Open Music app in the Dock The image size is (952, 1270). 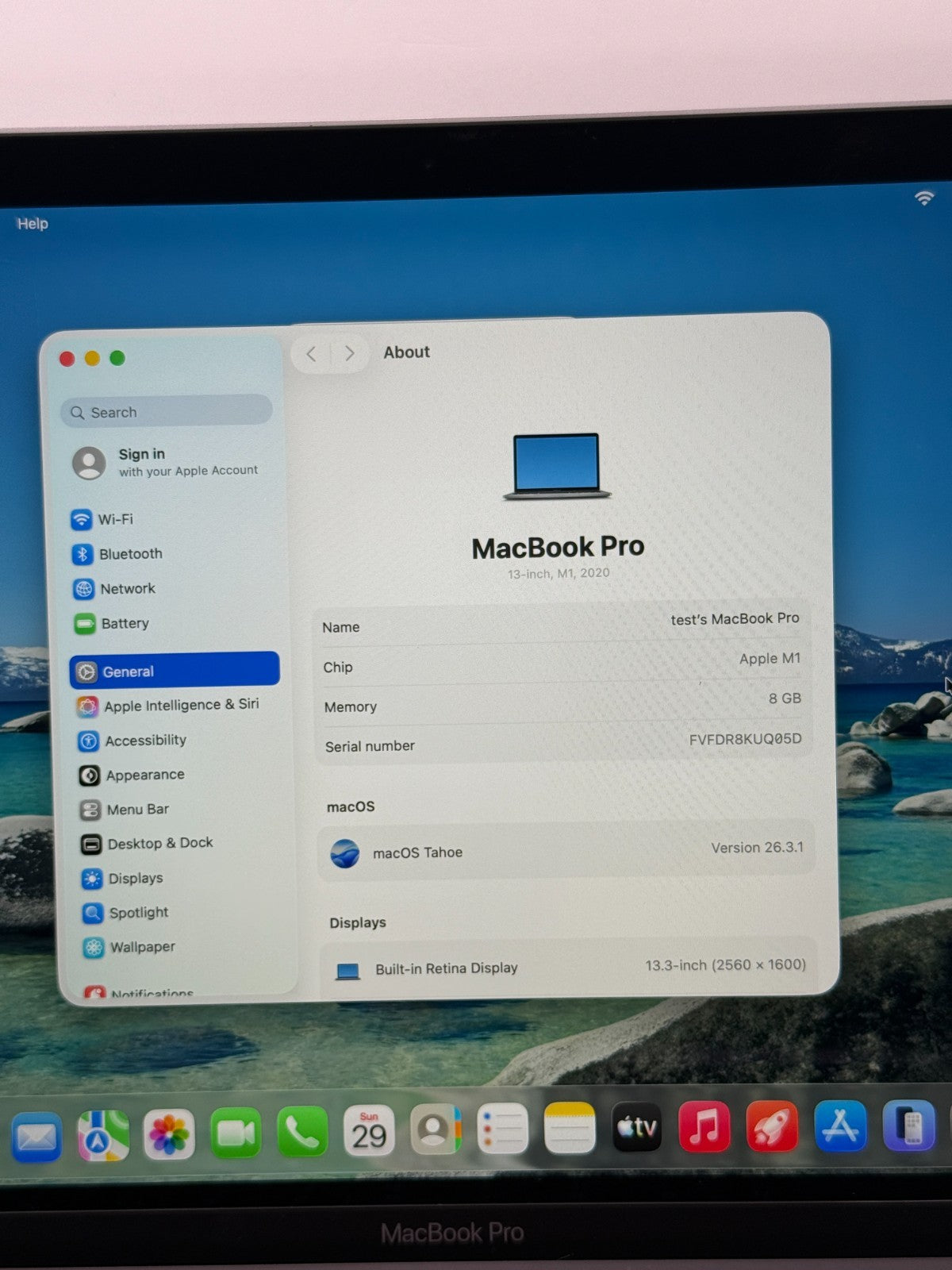tap(704, 1126)
